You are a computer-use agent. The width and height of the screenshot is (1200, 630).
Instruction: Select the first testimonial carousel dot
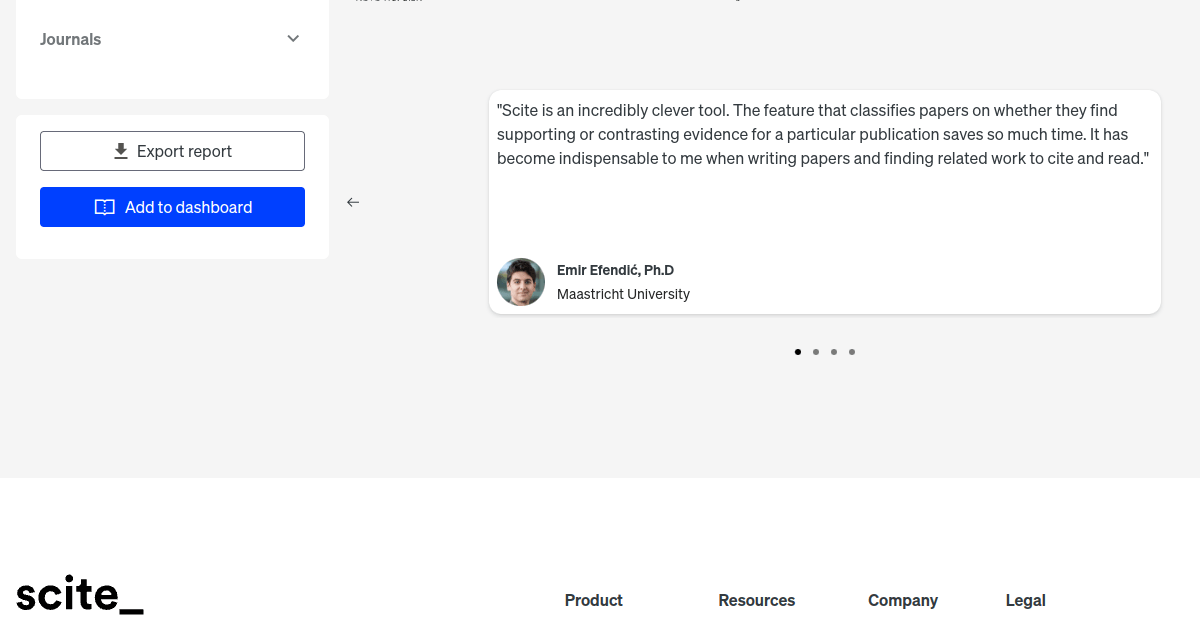(x=798, y=352)
